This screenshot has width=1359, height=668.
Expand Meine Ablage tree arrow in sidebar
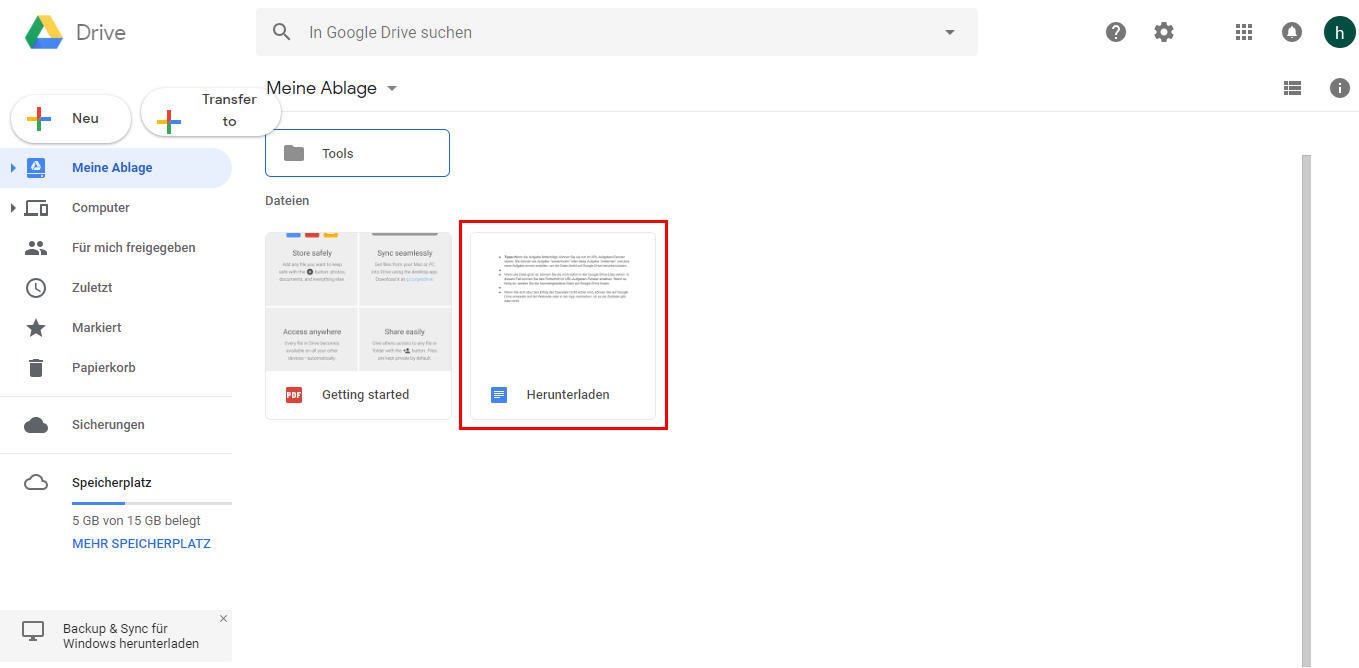(13, 168)
